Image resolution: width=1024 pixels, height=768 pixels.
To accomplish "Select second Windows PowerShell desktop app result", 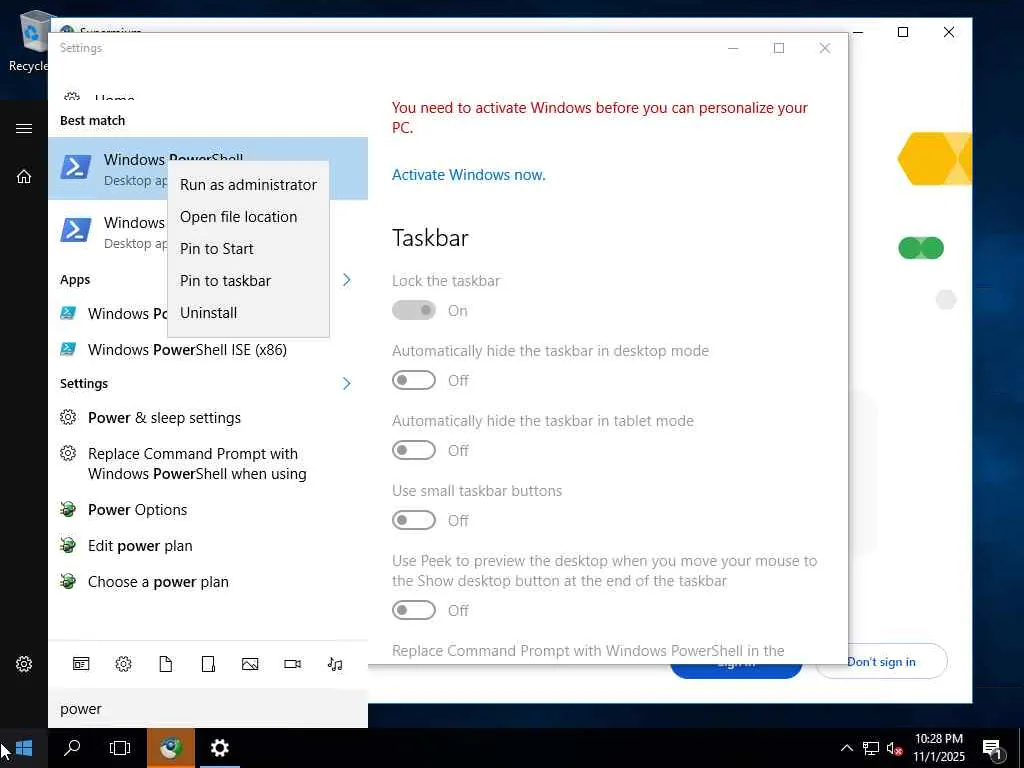I will (108, 232).
